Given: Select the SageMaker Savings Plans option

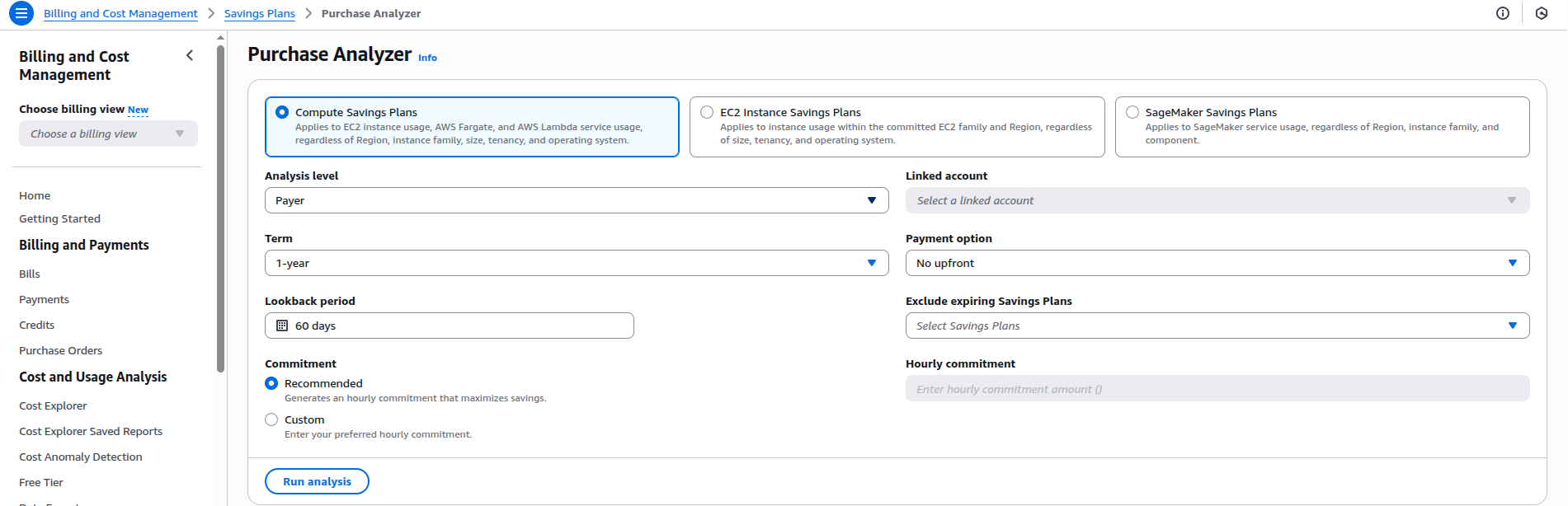Looking at the screenshot, I should point(1132,112).
